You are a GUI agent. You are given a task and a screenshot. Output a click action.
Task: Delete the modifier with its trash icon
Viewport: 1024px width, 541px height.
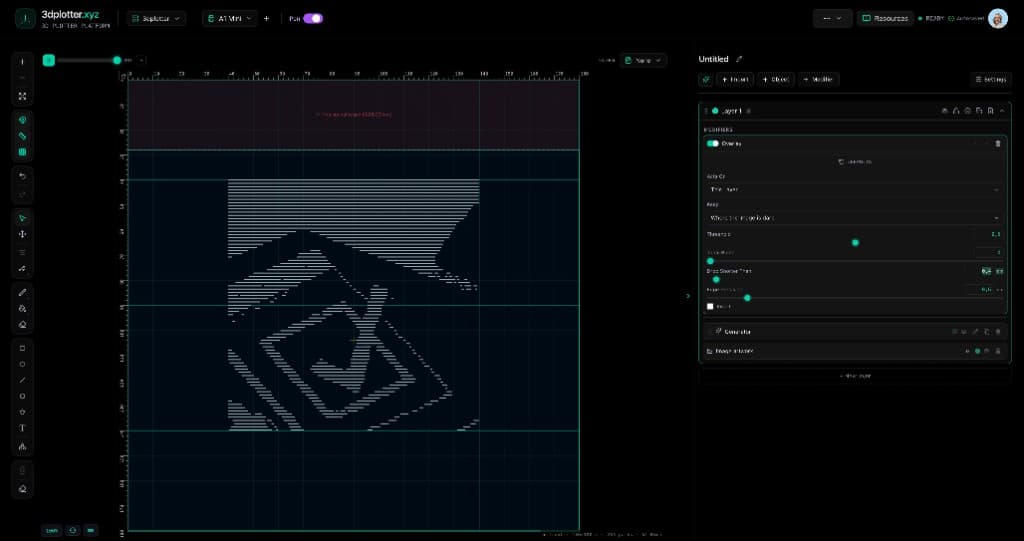click(x=997, y=143)
